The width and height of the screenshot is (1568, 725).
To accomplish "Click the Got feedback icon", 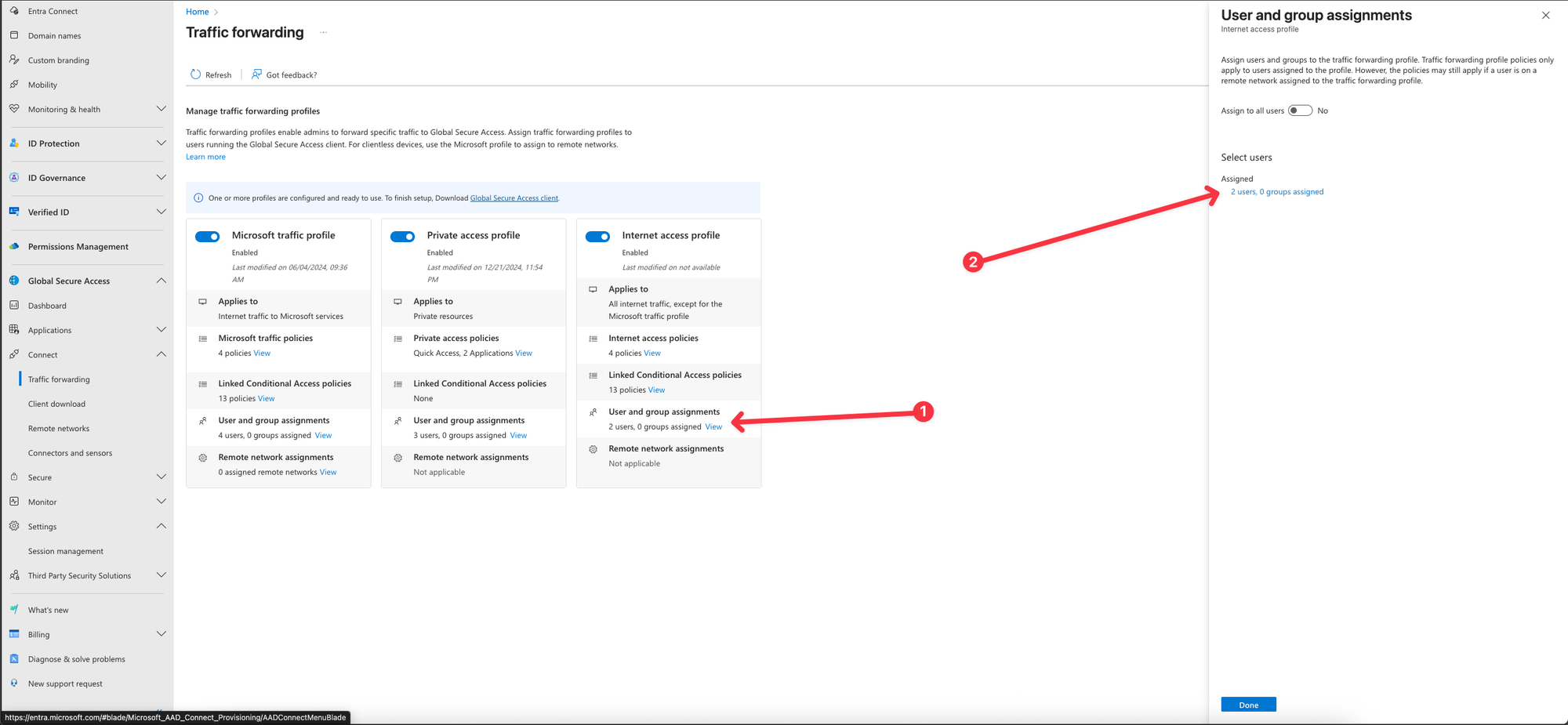I will [x=256, y=74].
